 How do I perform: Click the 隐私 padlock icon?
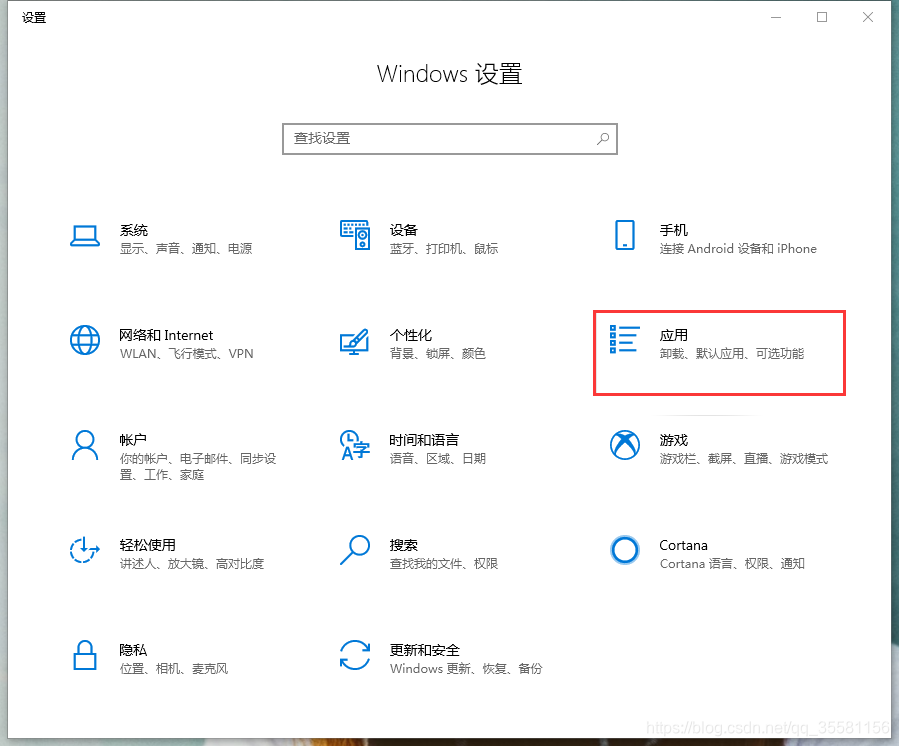[85, 655]
